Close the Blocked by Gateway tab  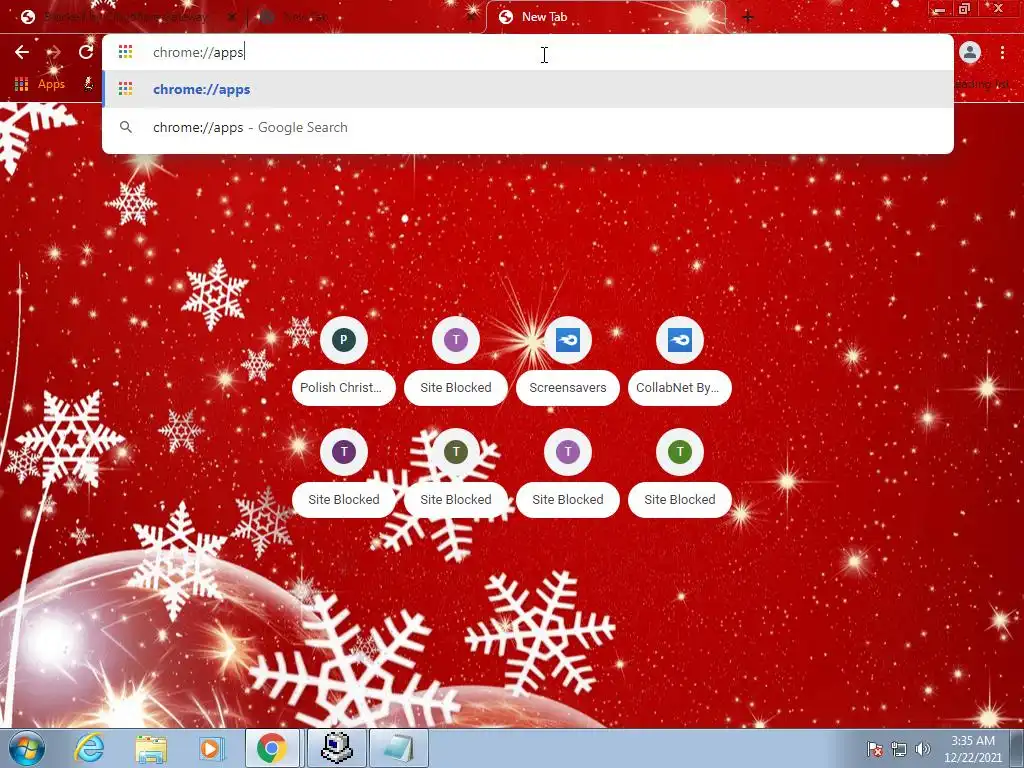click(x=231, y=17)
